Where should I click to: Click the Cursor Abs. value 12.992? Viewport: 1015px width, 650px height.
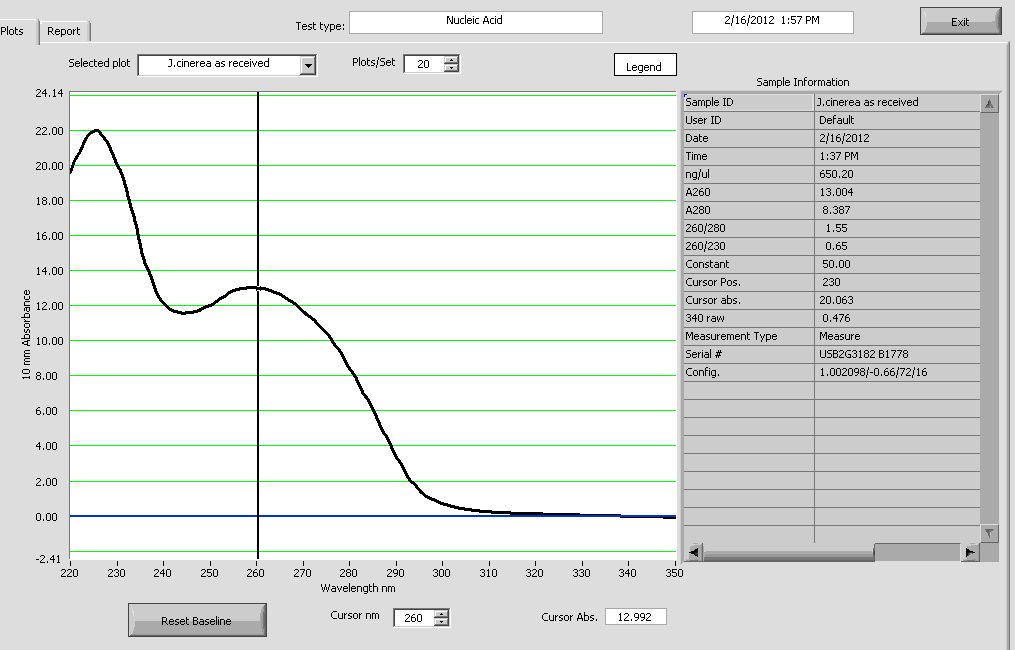(635, 617)
